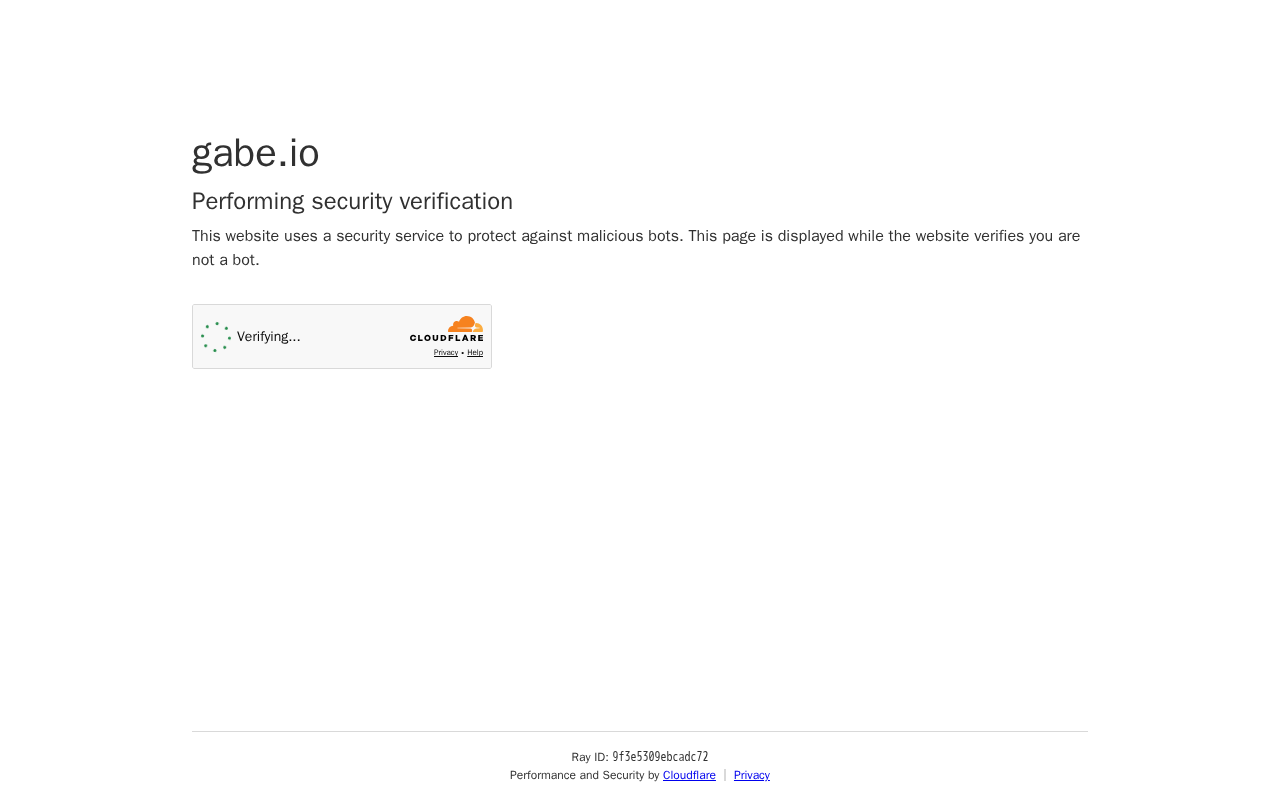The height and width of the screenshot is (800, 1280).
Task: Open the footer Privacy link
Action: point(752,775)
